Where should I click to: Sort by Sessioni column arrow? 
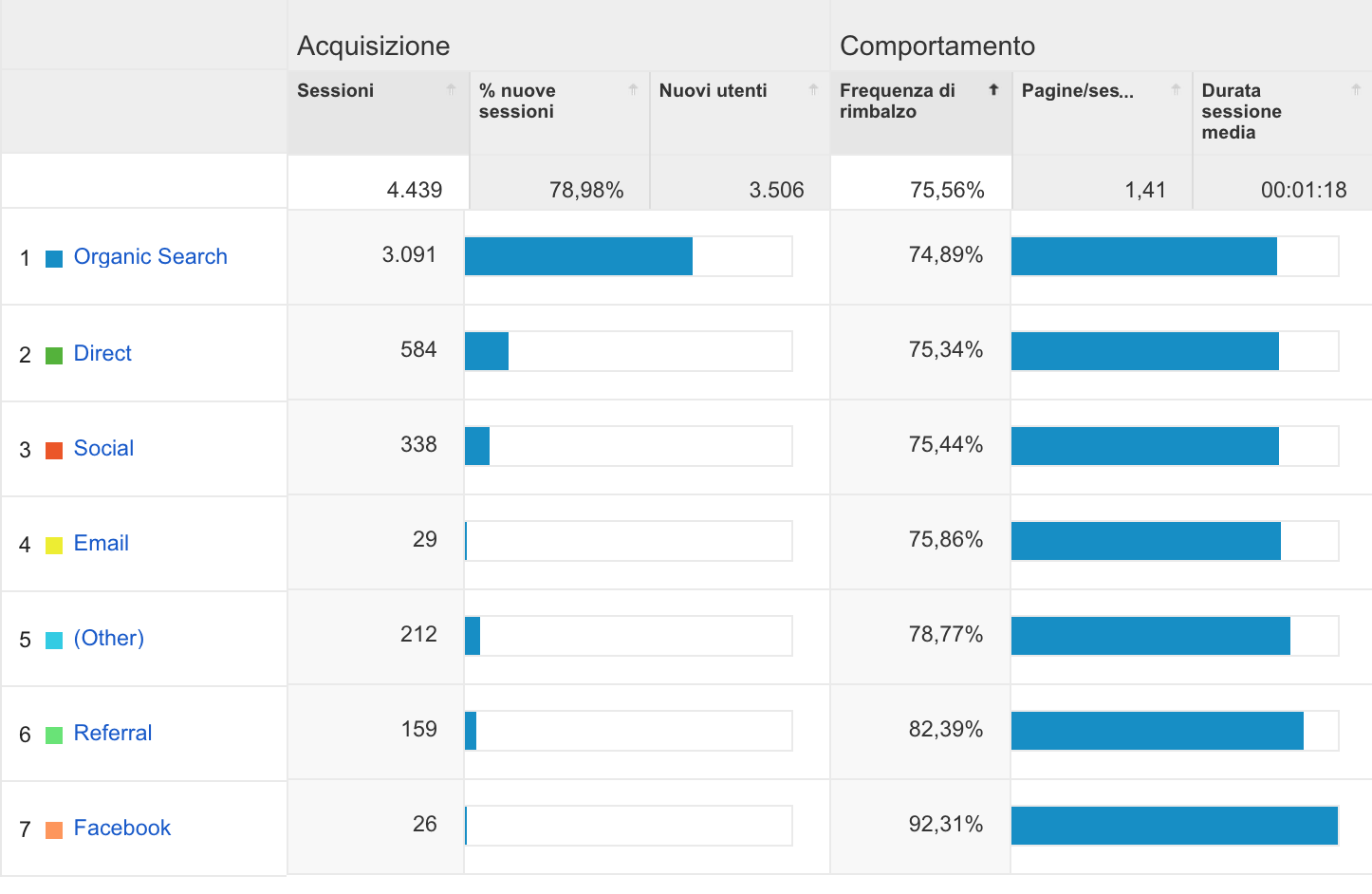coord(451,90)
